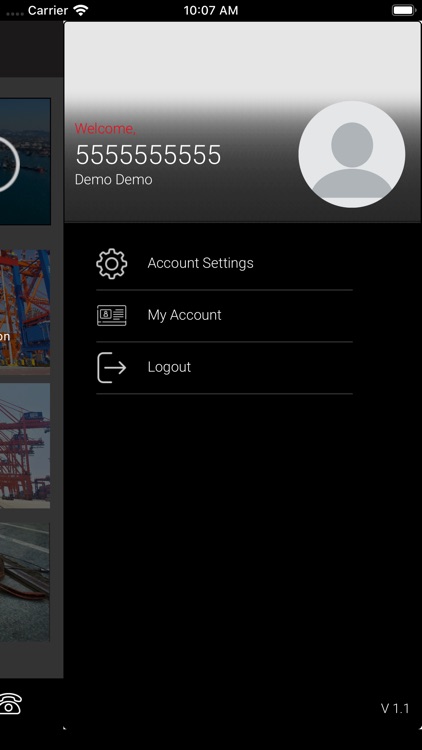Screen dimensions: 422x750
Task: Tap the battery indicator in status bar
Action: (404, 10)
